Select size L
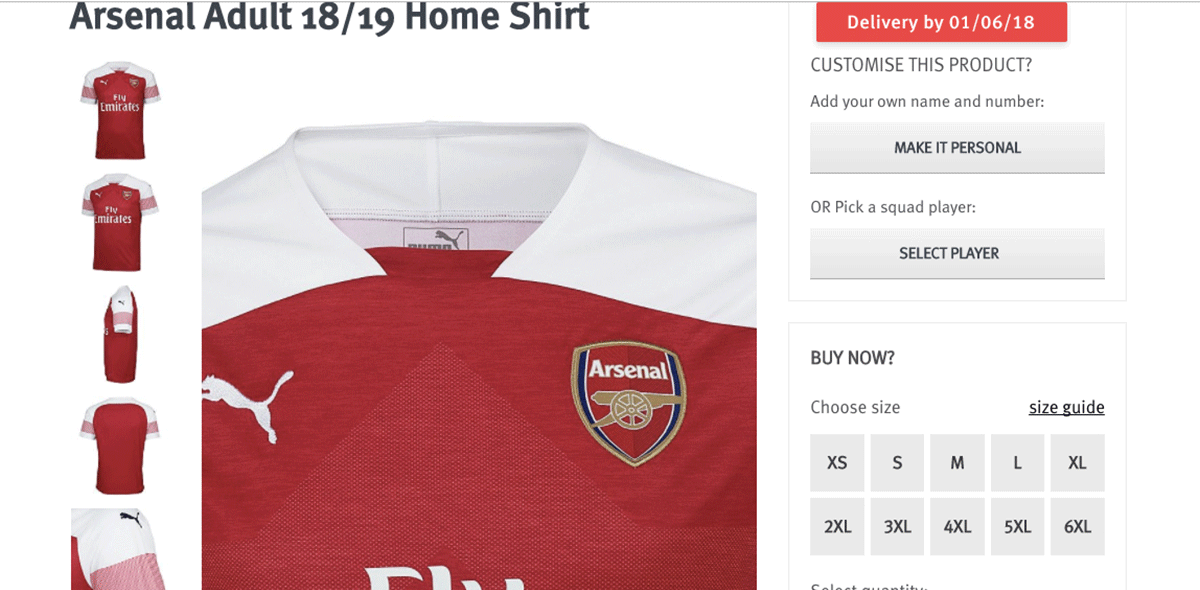The width and height of the screenshot is (1200, 590). point(1017,463)
